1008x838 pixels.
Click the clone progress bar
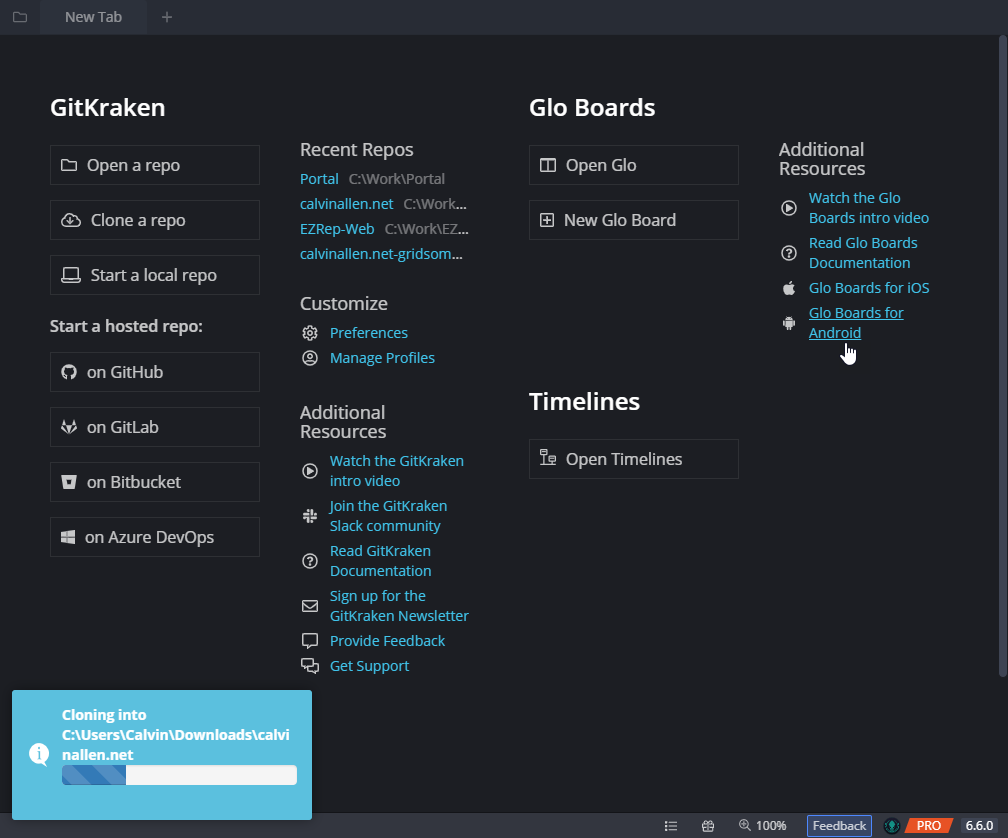(x=179, y=775)
